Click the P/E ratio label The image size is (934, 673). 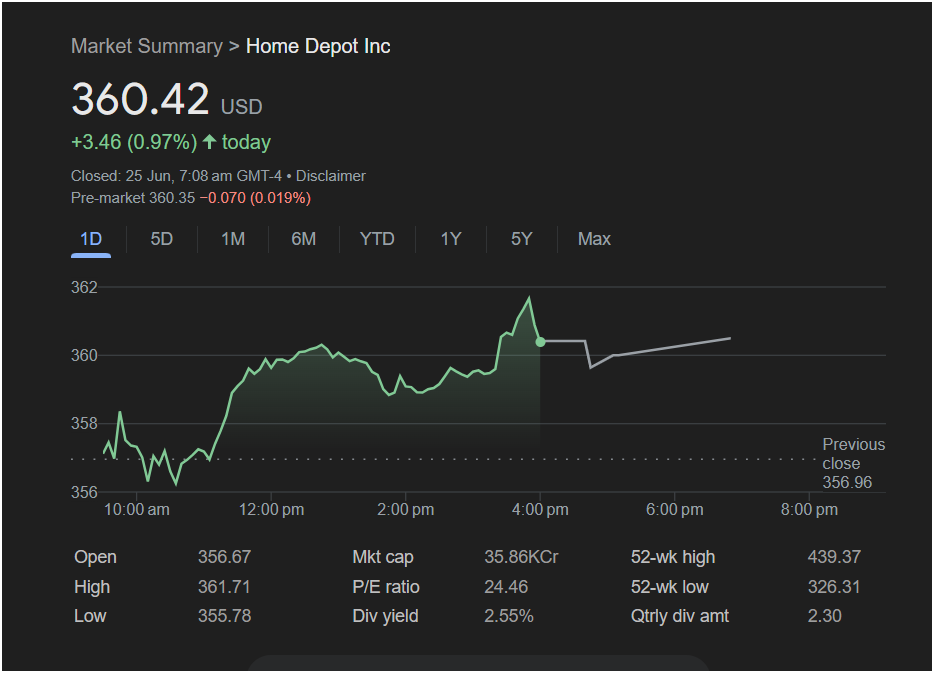coord(385,587)
